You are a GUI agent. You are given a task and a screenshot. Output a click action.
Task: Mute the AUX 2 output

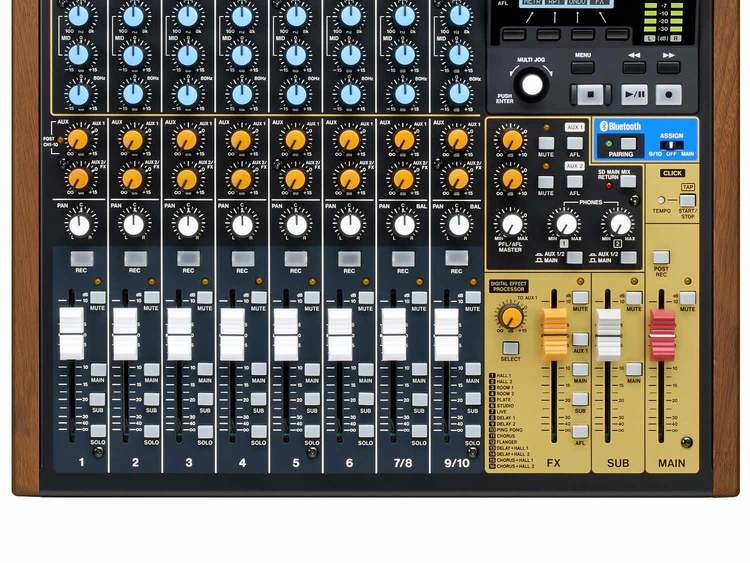pos(546,182)
